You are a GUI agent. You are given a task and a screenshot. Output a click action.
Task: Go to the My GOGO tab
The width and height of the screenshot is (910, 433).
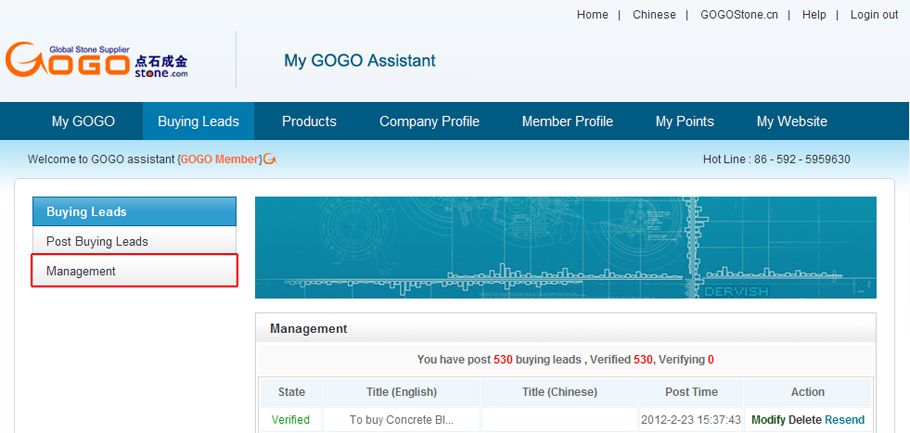click(83, 121)
